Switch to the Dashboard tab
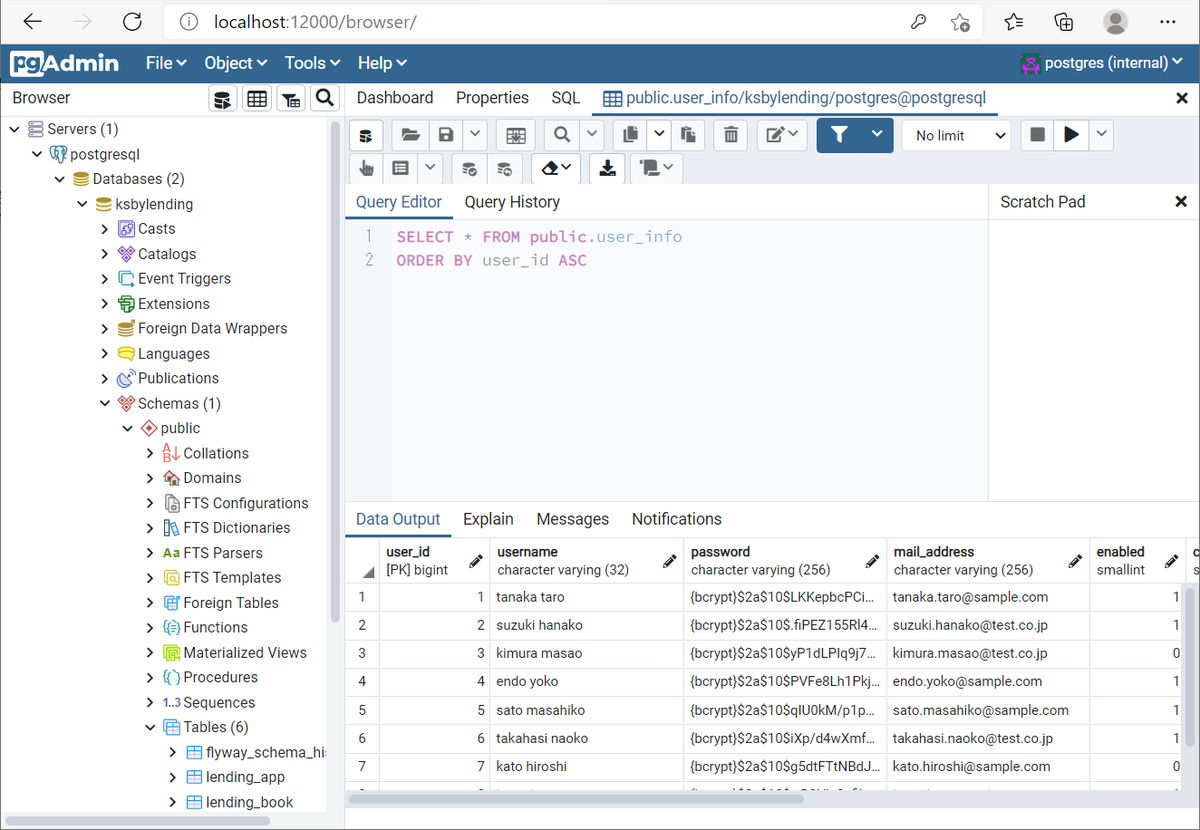Viewport: 1200px width, 830px height. point(395,98)
